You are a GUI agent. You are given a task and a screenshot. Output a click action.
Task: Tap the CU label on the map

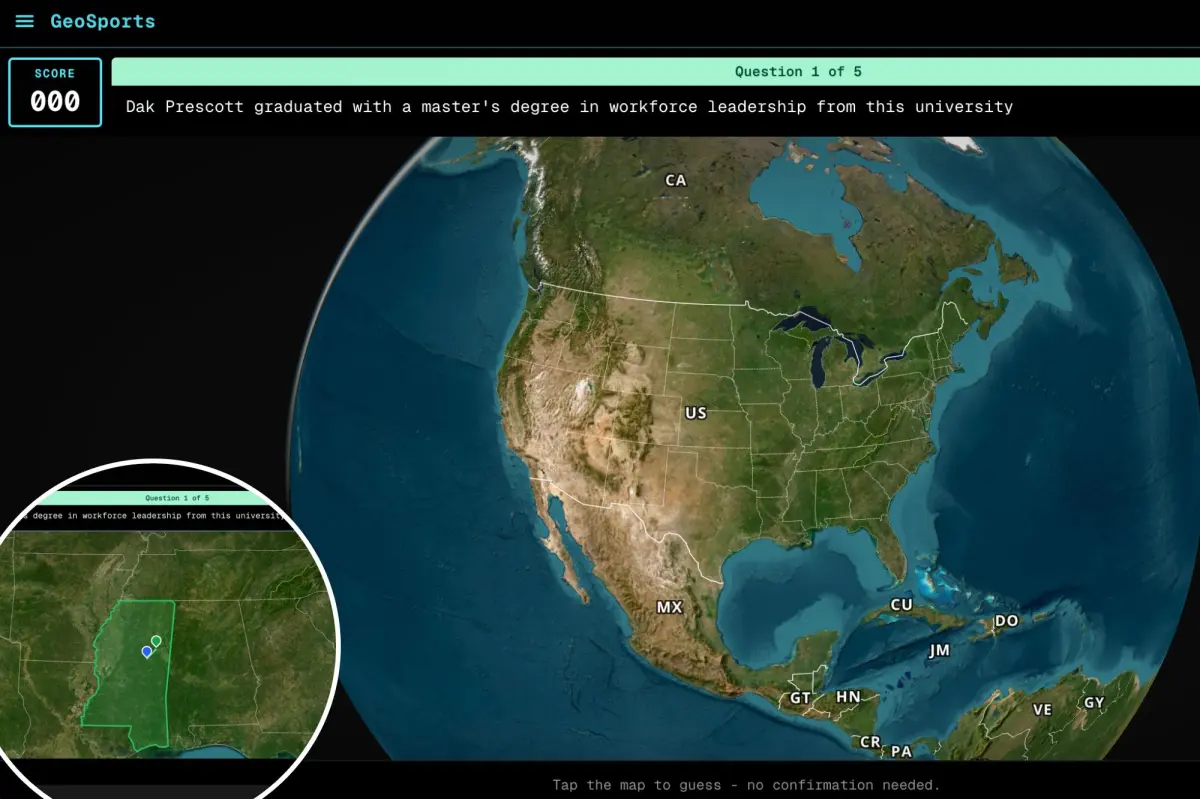click(x=902, y=605)
